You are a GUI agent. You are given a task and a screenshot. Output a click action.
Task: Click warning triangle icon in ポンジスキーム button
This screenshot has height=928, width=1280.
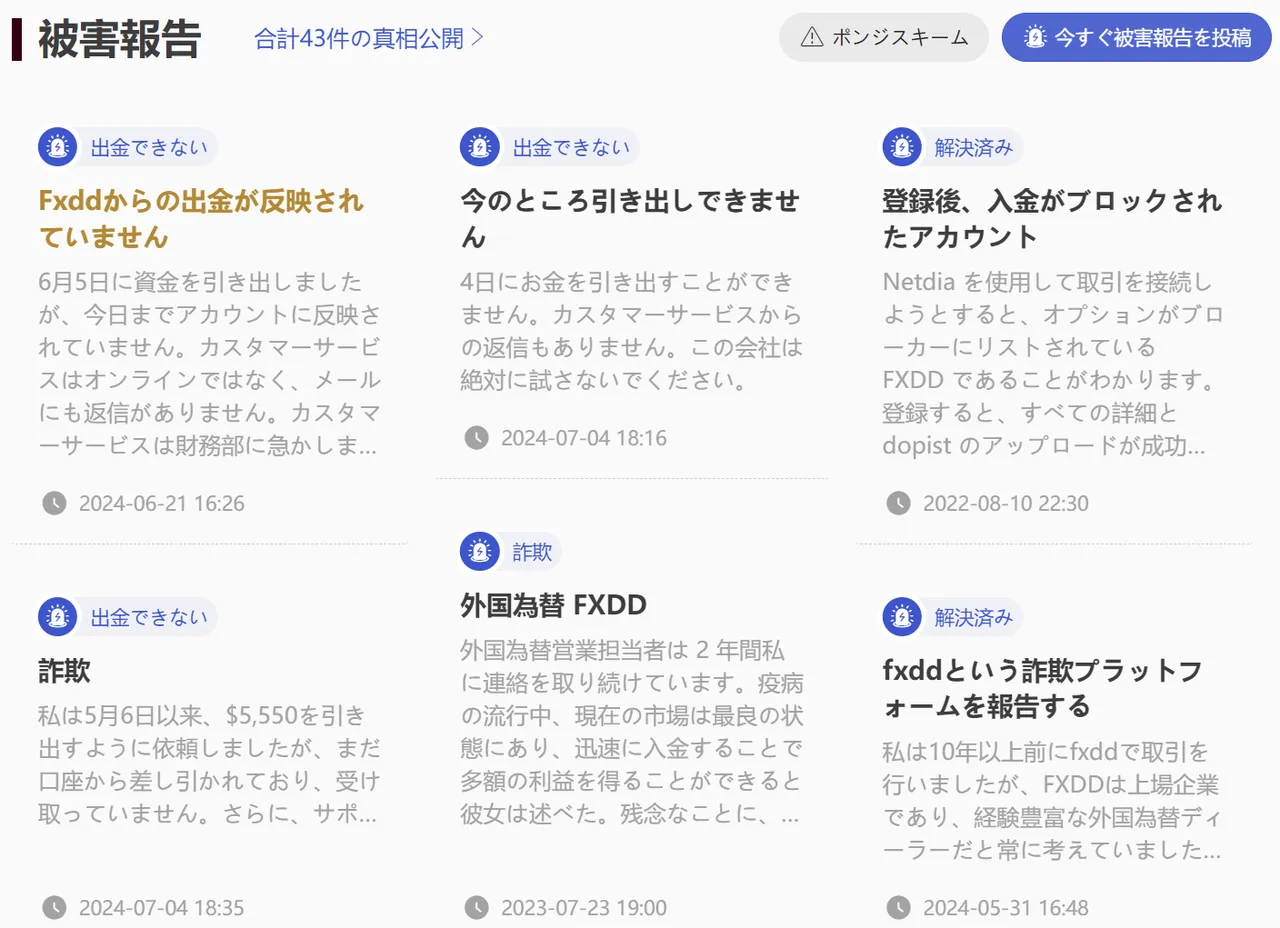pos(813,37)
